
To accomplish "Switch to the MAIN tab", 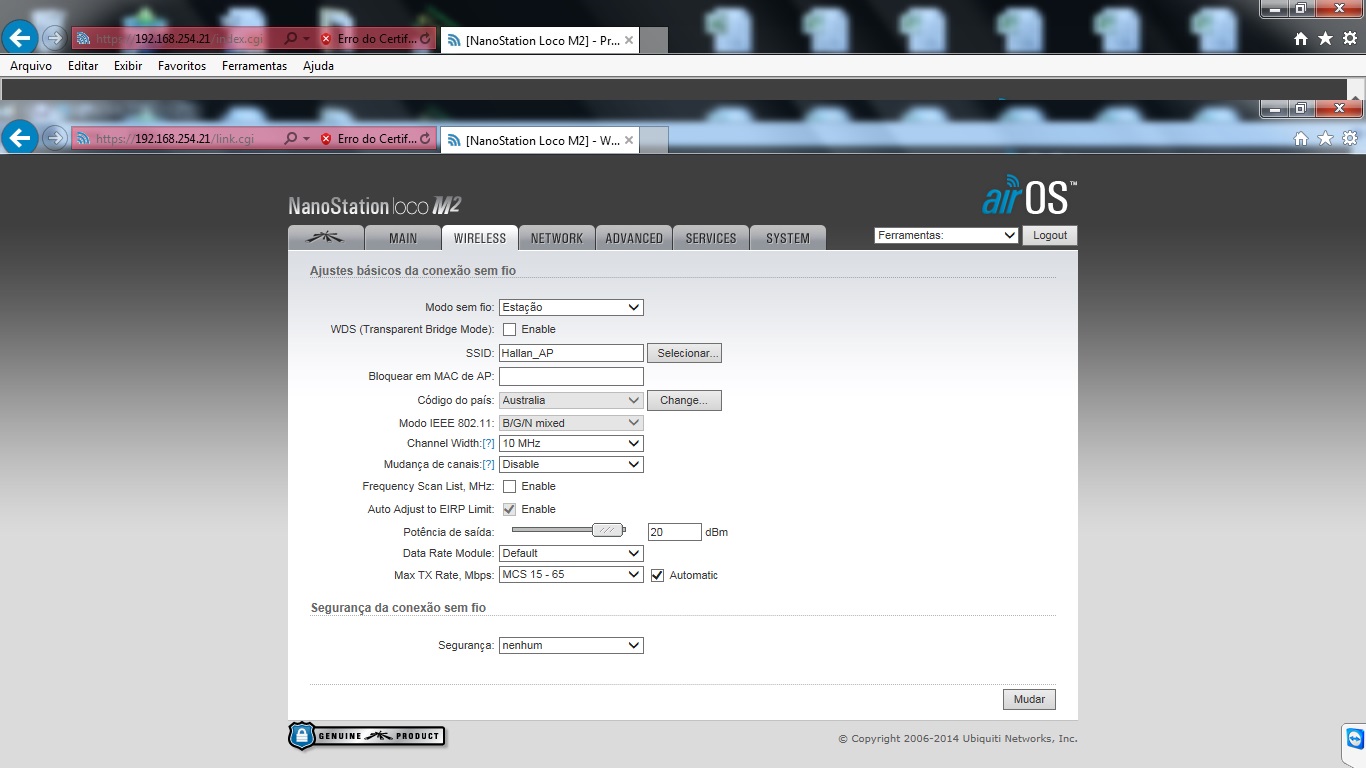I will [403, 238].
